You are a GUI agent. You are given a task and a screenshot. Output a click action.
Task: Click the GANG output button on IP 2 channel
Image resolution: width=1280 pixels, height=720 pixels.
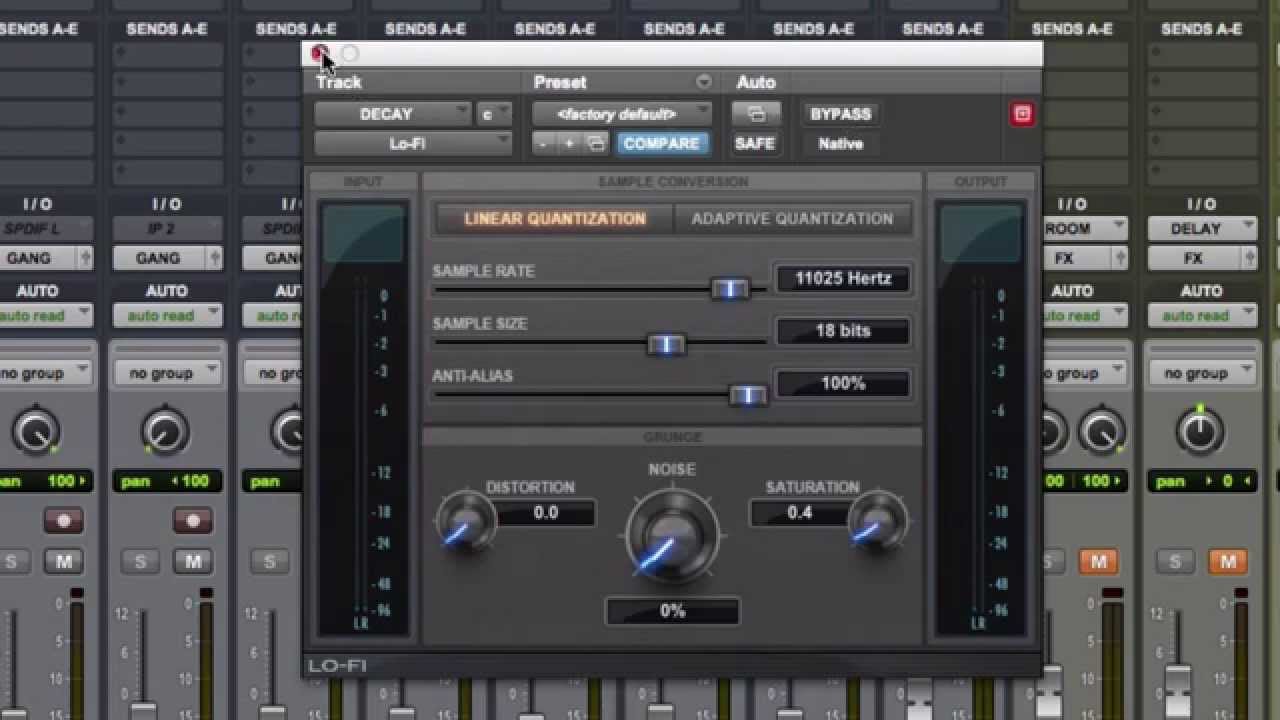(158, 258)
